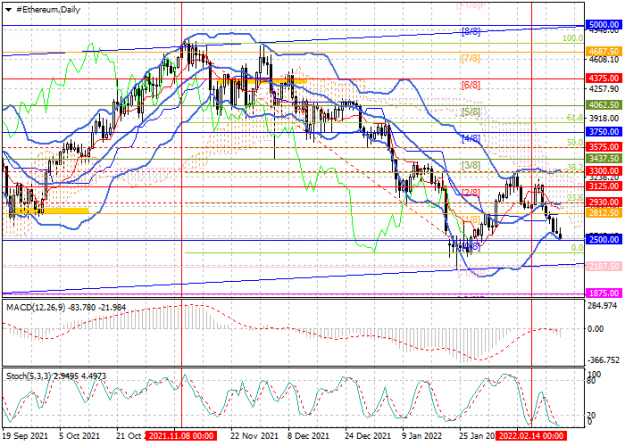625x446 pixels.
Task: Select the 3750.00 blue price label
Action: point(603,132)
